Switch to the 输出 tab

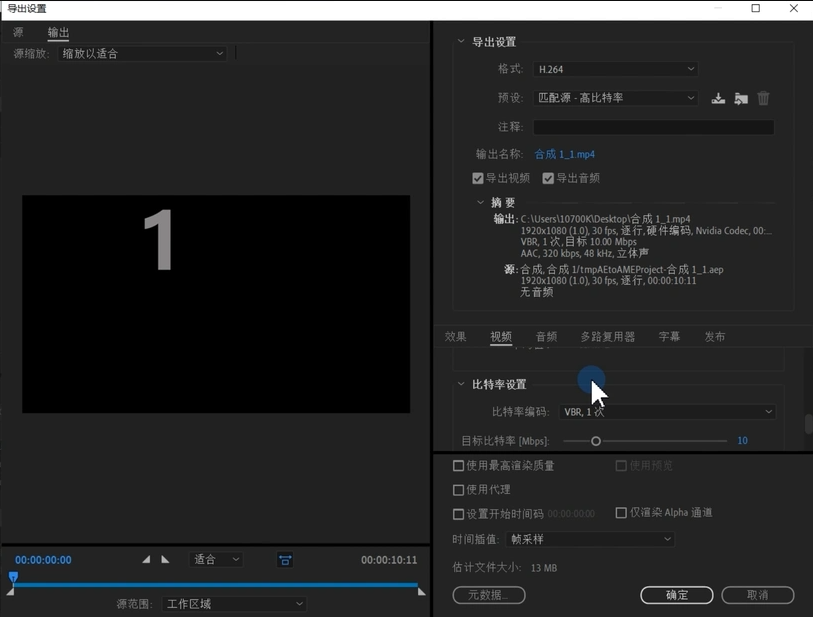click(x=58, y=32)
